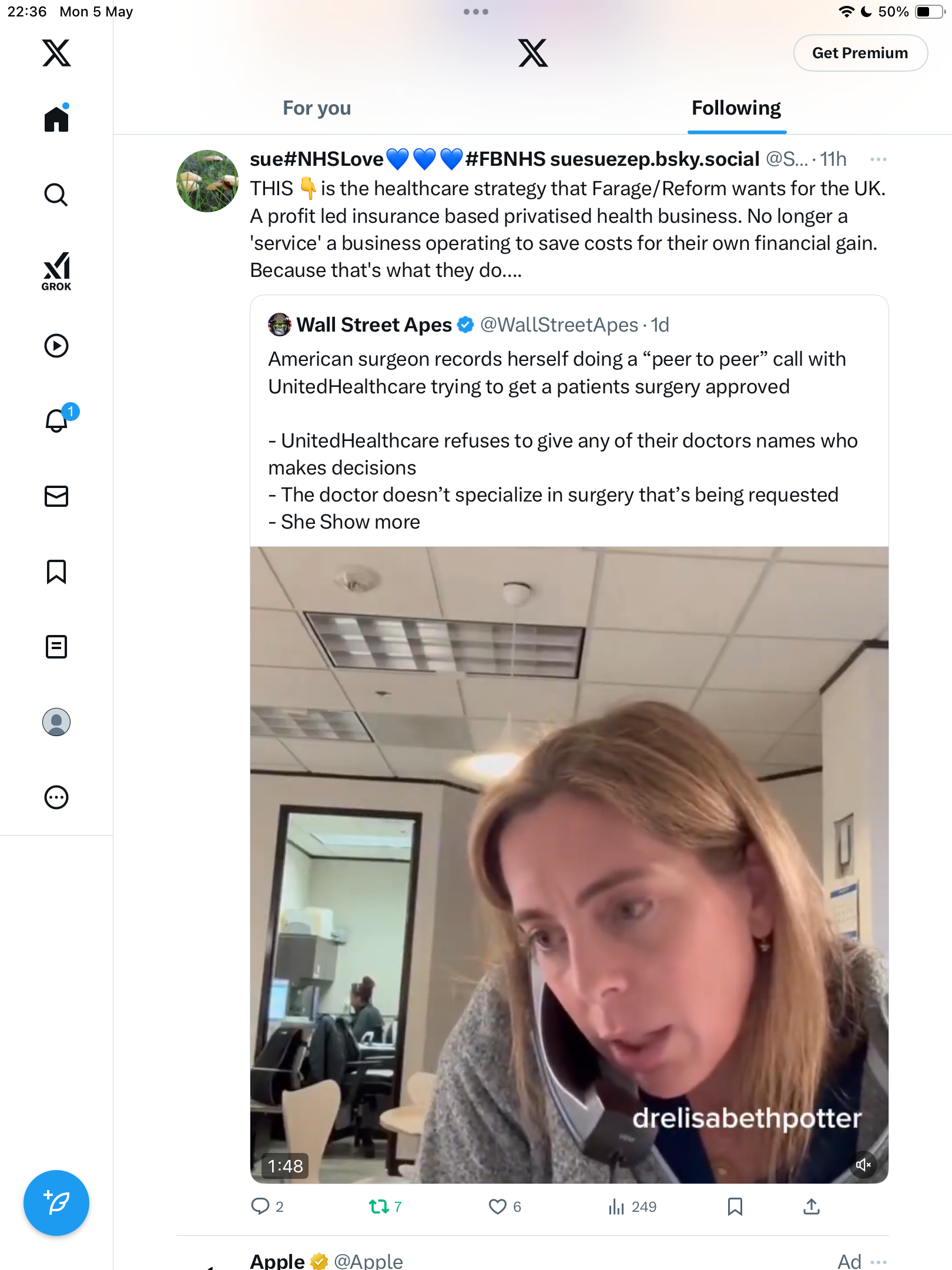Select the Following tab
This screenshot has width=952, height=1270.
pyautogui.click(x=736, y=108)
